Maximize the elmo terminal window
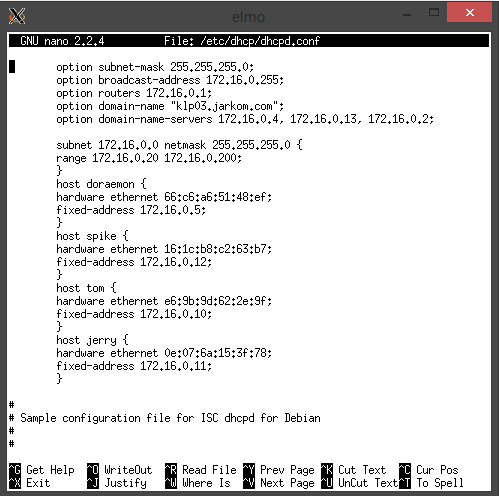The image size is (499, 496). click(x=434, y=13)
